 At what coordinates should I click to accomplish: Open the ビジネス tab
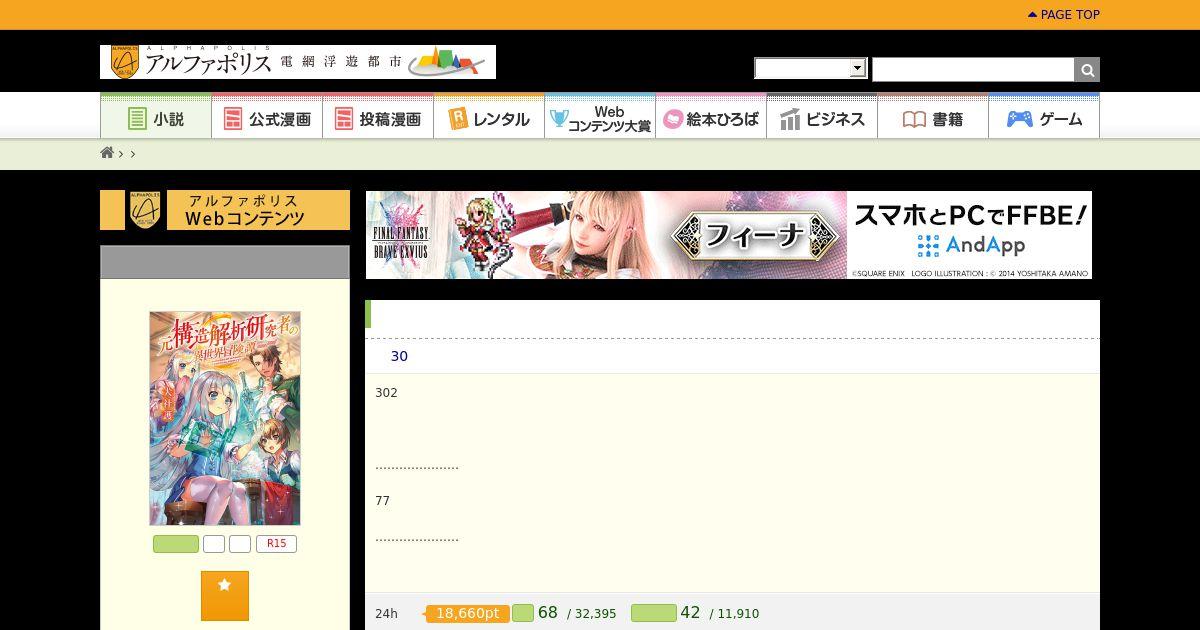(822, 118)
